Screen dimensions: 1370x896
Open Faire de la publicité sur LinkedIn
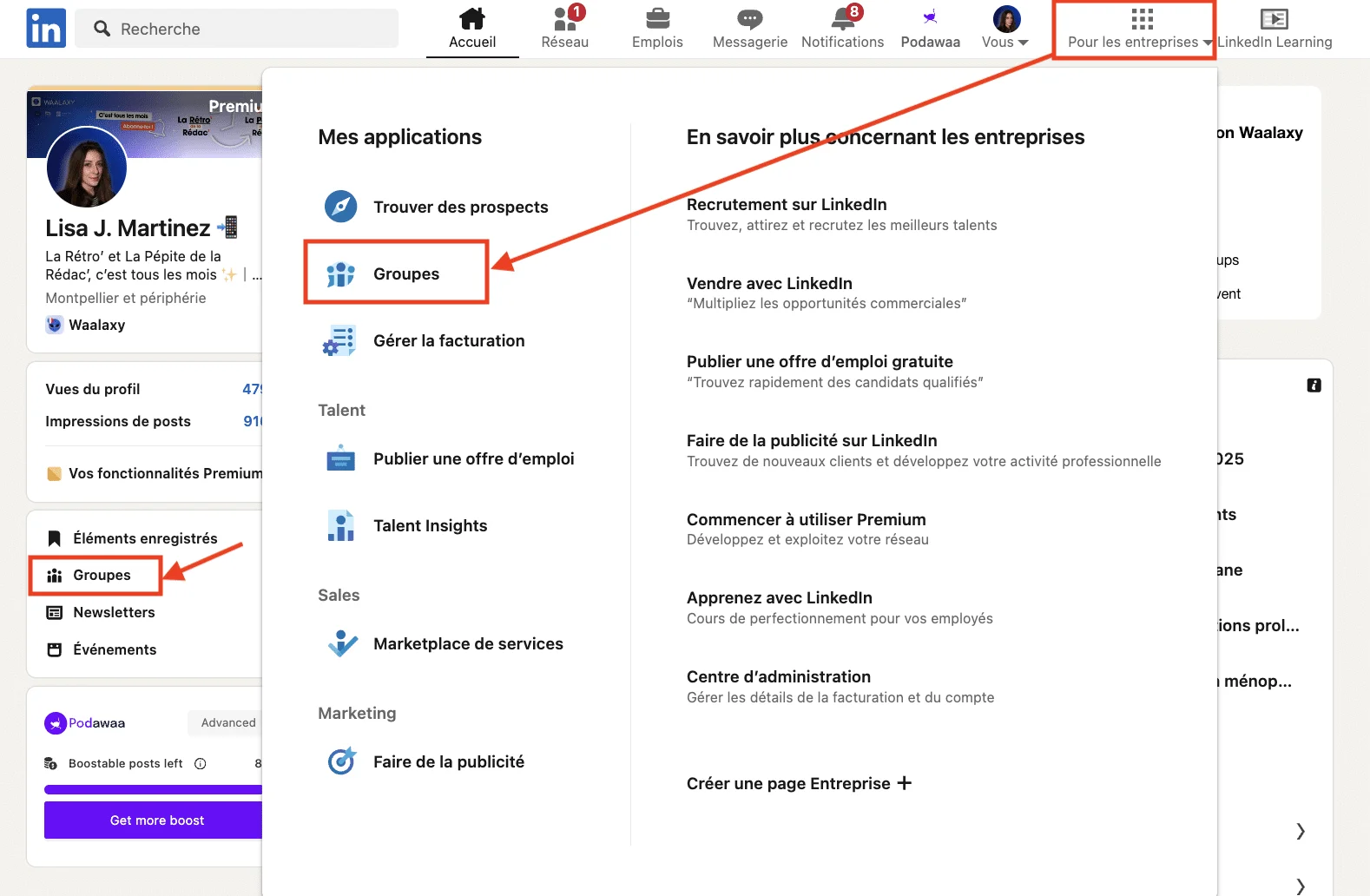tap(812, 440)
